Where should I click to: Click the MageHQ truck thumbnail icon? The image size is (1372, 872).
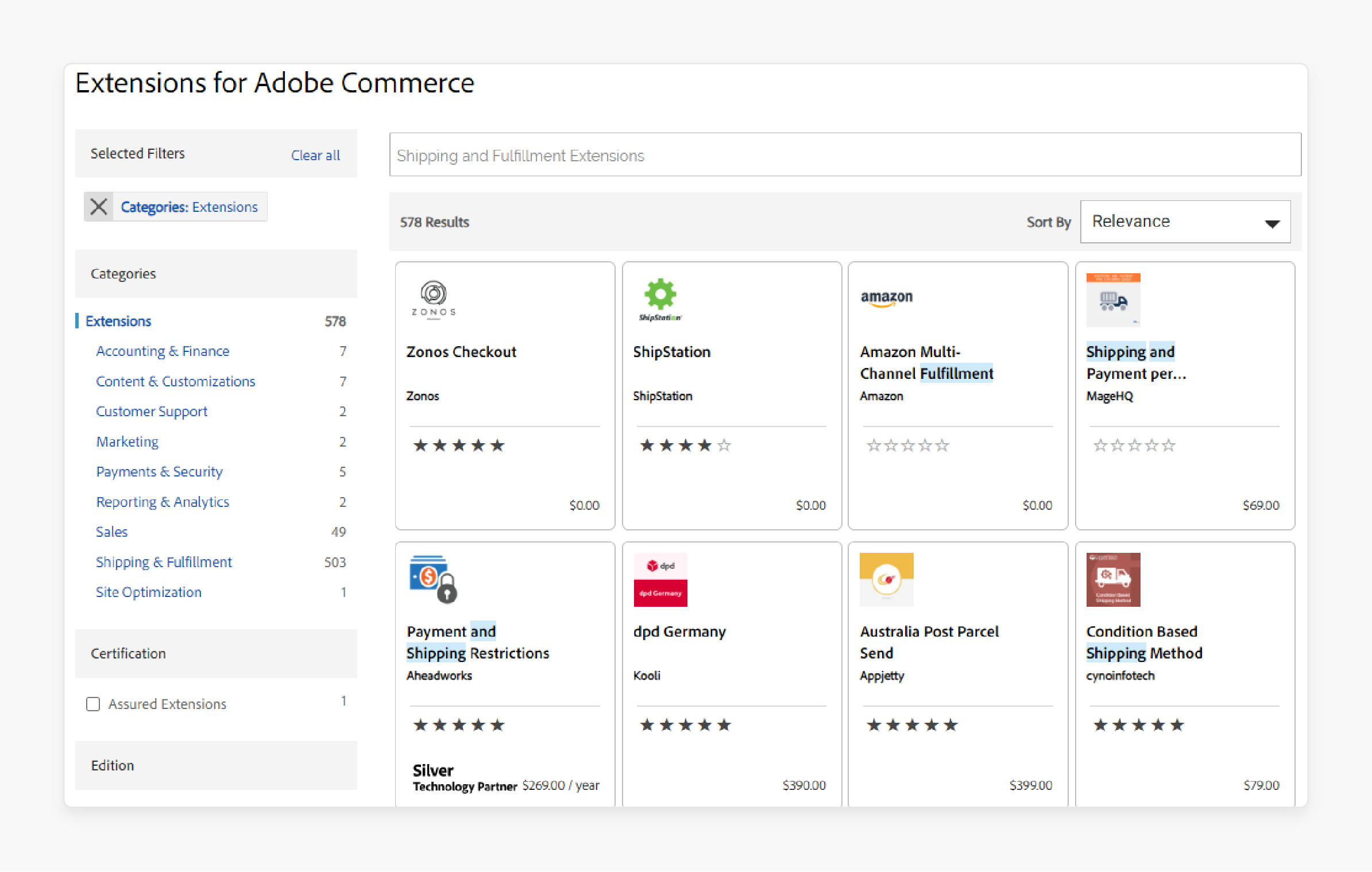[1113, 300]
